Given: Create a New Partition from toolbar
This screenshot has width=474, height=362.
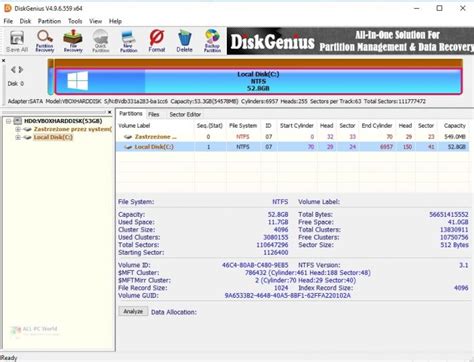Looking at the screenshot, I should point(128,41).
